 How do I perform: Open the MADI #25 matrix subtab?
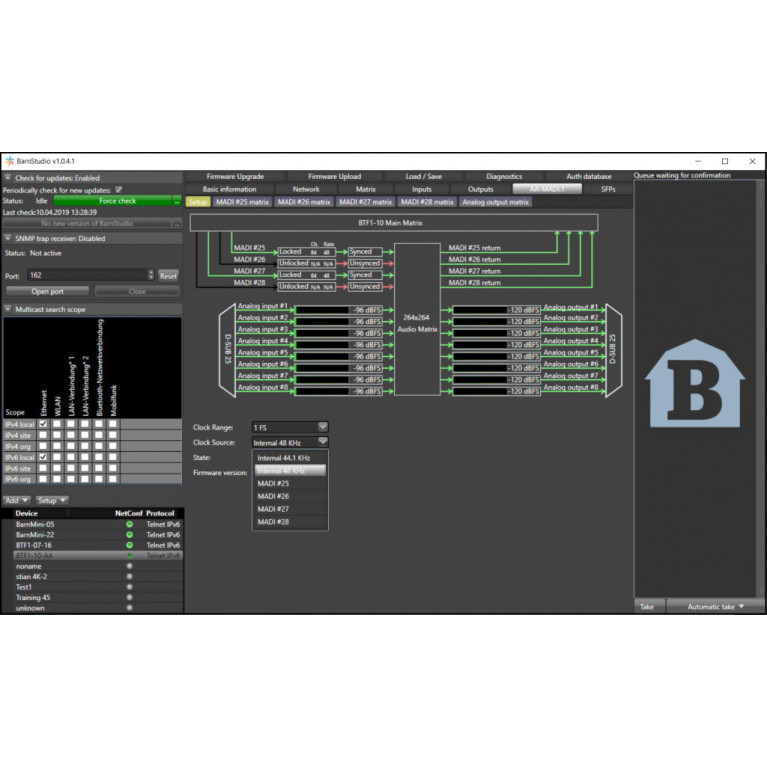242,202
